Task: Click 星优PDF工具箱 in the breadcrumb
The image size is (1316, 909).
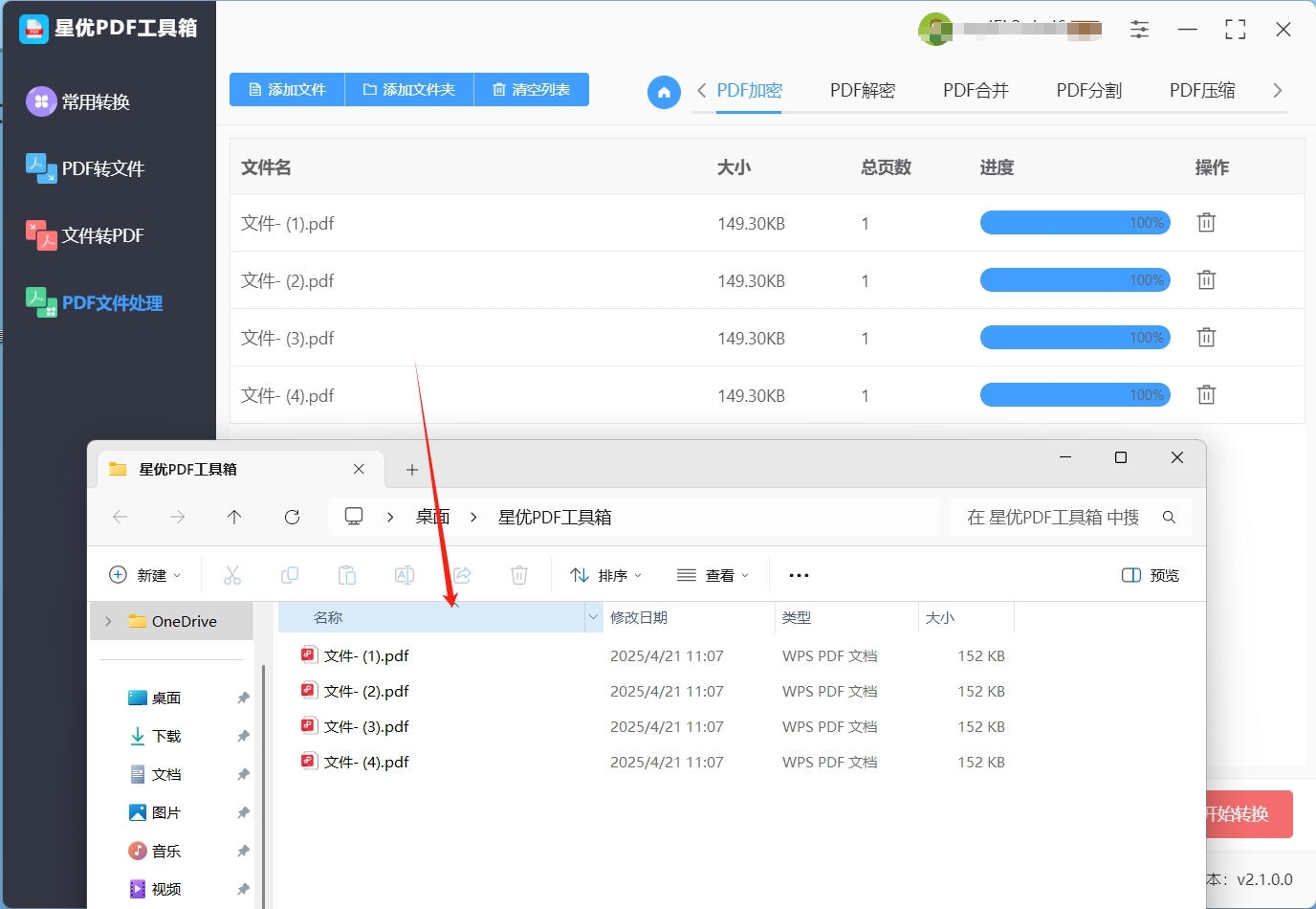Action: tap(555, 517)
